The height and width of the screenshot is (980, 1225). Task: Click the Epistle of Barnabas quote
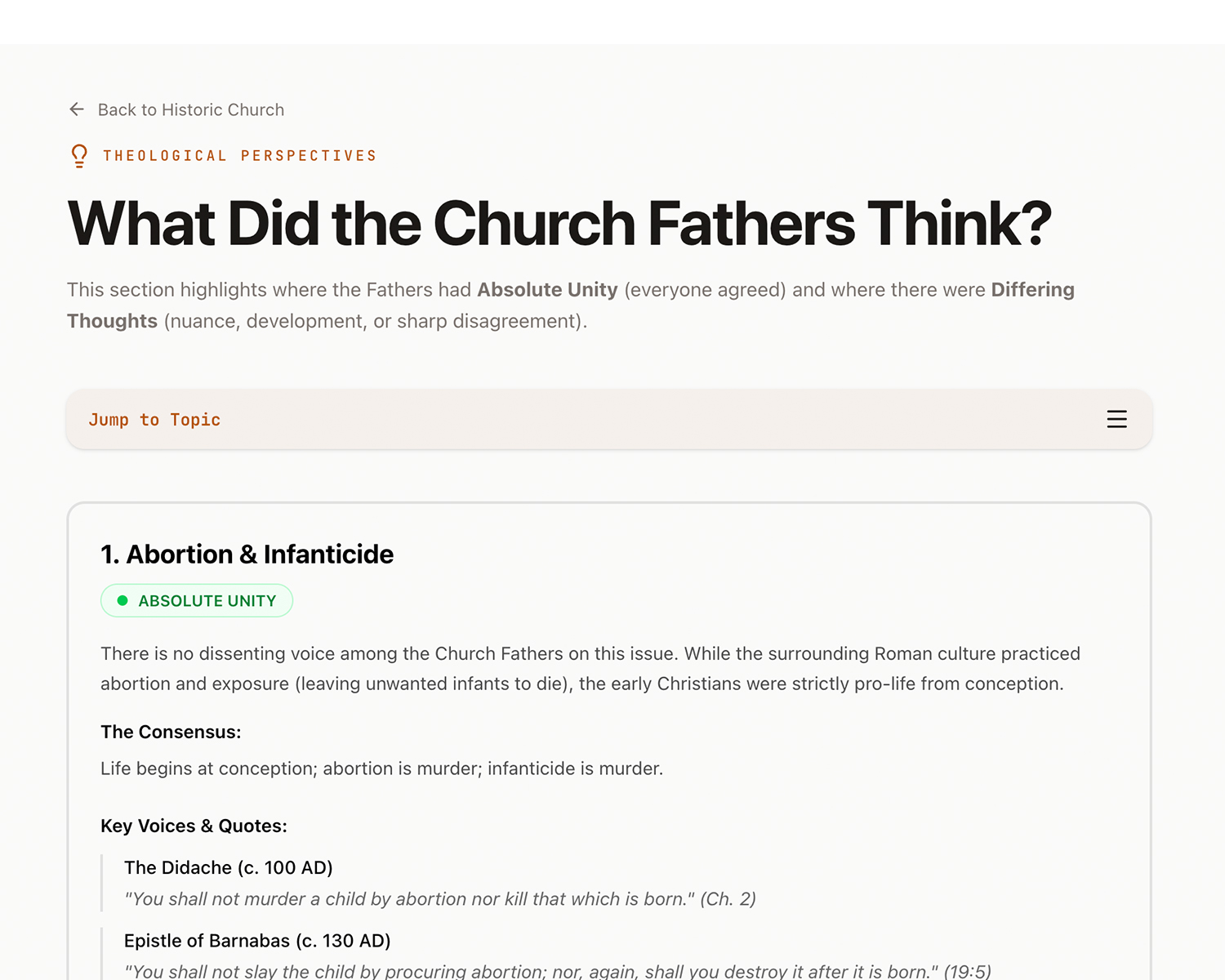(x=557, y=971)
